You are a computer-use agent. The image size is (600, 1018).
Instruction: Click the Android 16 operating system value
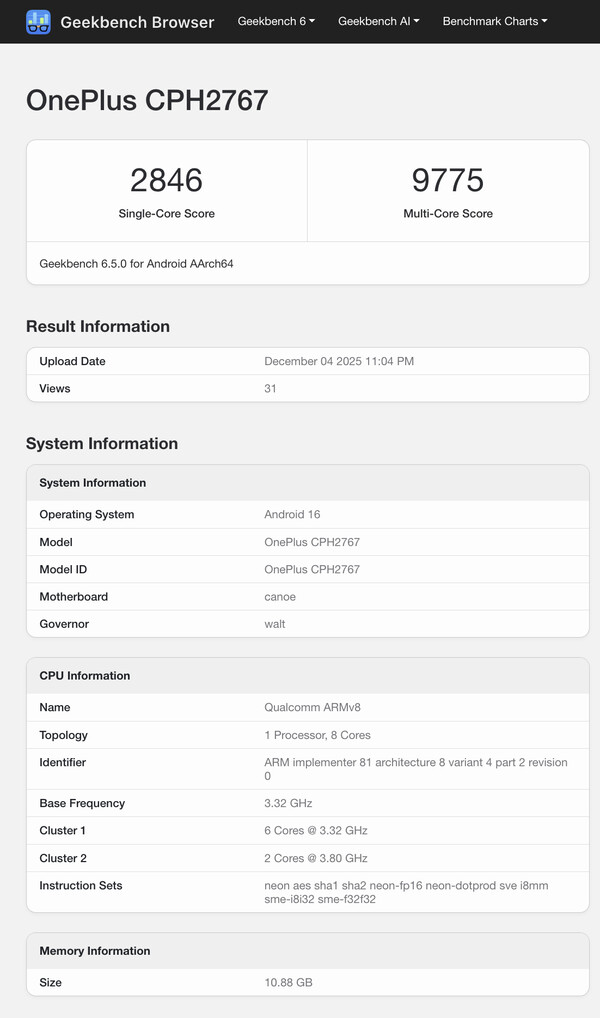click(292, 514)
